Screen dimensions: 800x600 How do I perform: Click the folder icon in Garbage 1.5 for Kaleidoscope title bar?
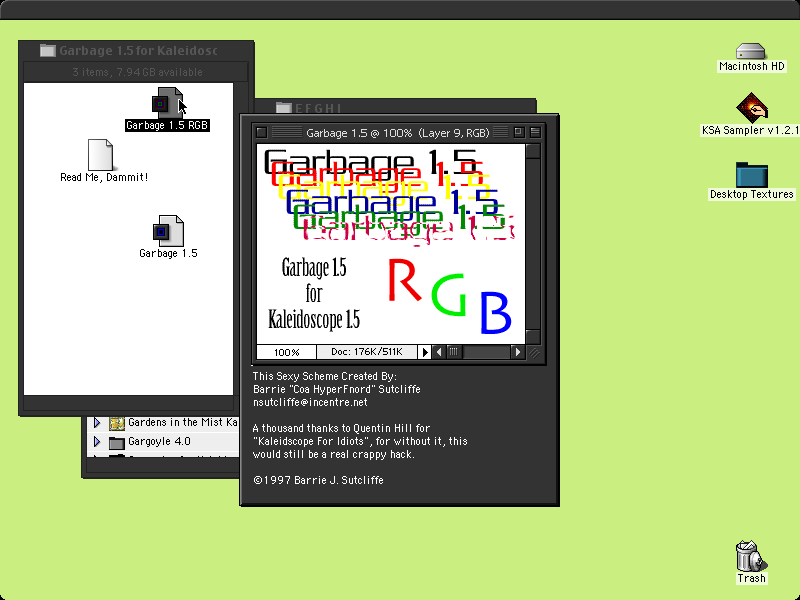pos(47,50)
